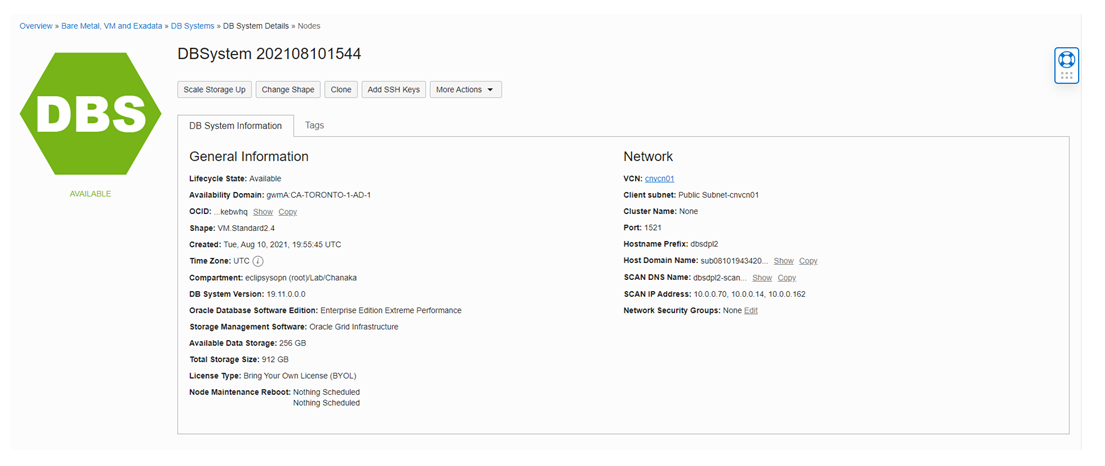
Task: Click the AVAILABLE status label under the hexagon
Action: (90, 194)
